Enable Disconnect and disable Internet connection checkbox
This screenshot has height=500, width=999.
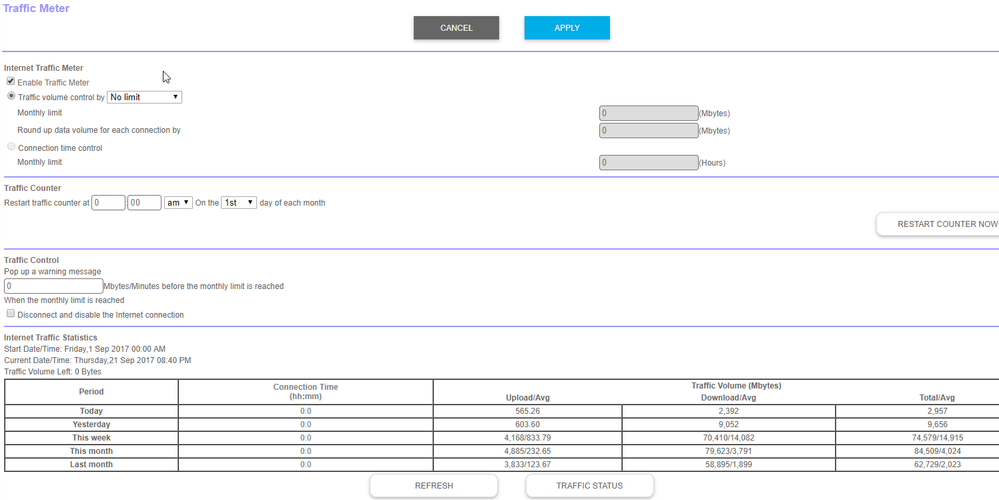pos(11,313)
